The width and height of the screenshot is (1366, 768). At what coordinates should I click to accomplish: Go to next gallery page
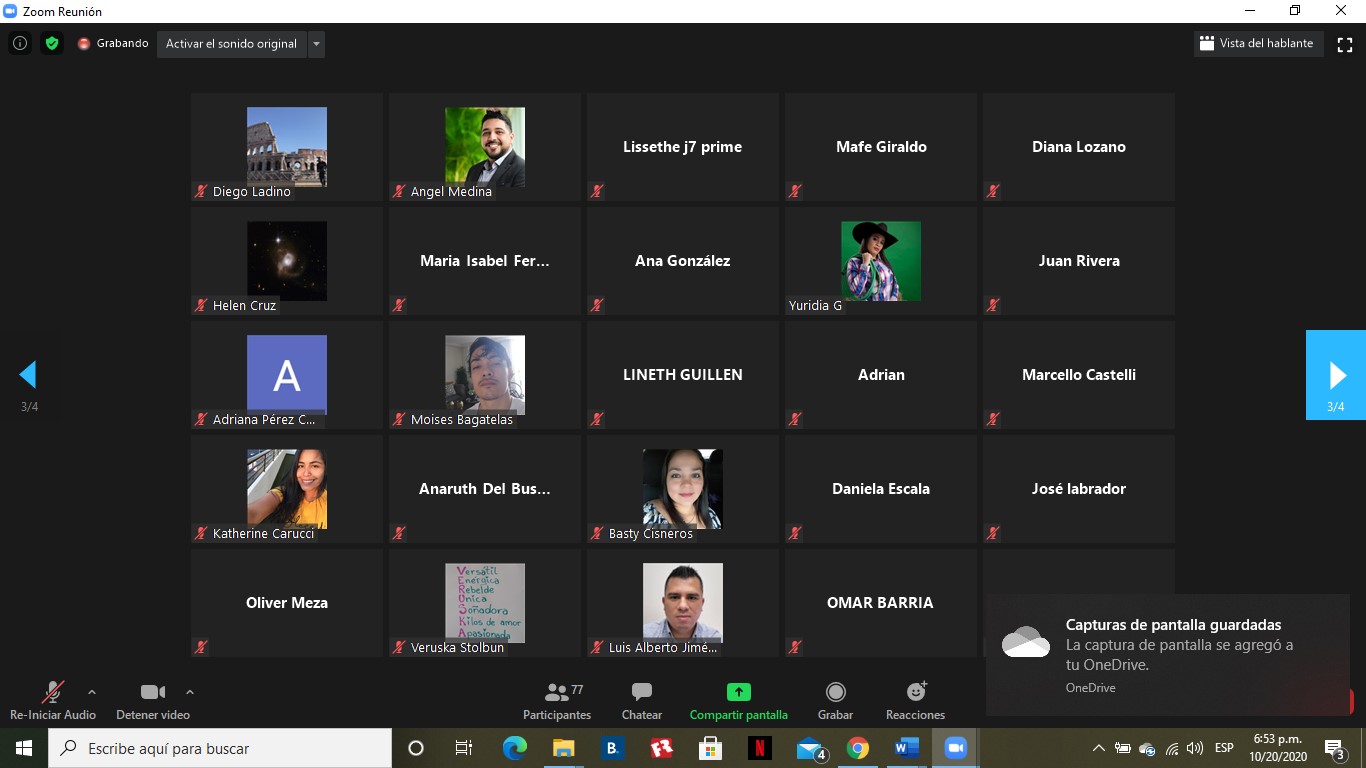coord(1336,375)
